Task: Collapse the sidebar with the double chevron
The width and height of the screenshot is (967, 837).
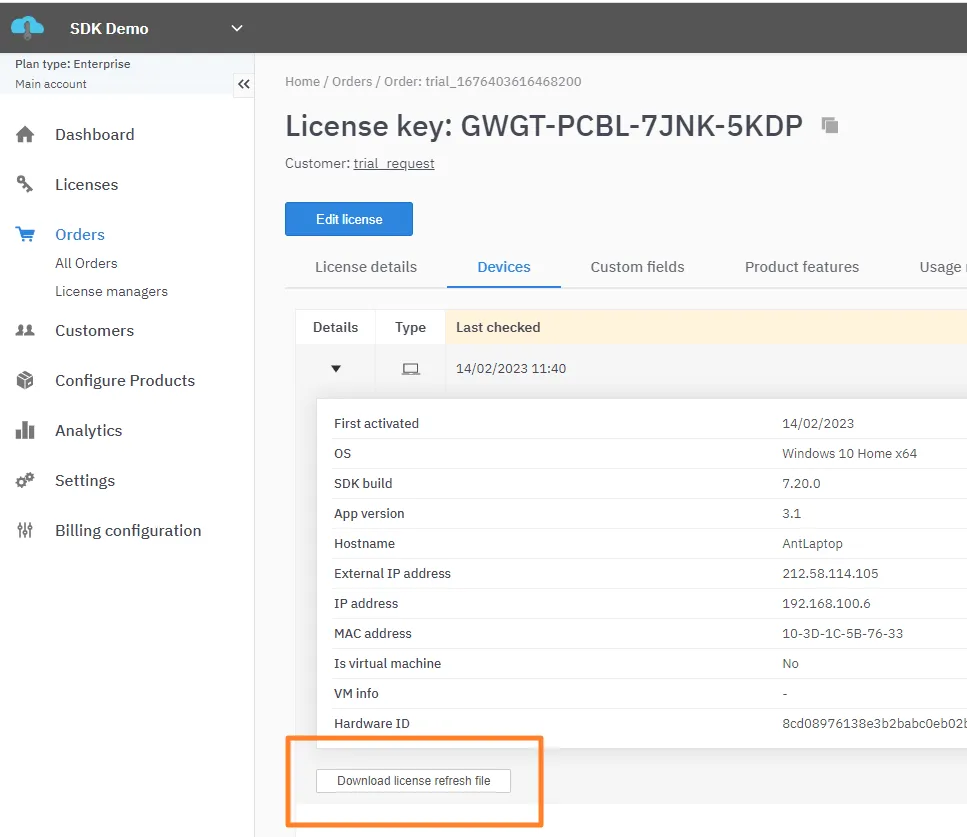Action: [244, 84]
